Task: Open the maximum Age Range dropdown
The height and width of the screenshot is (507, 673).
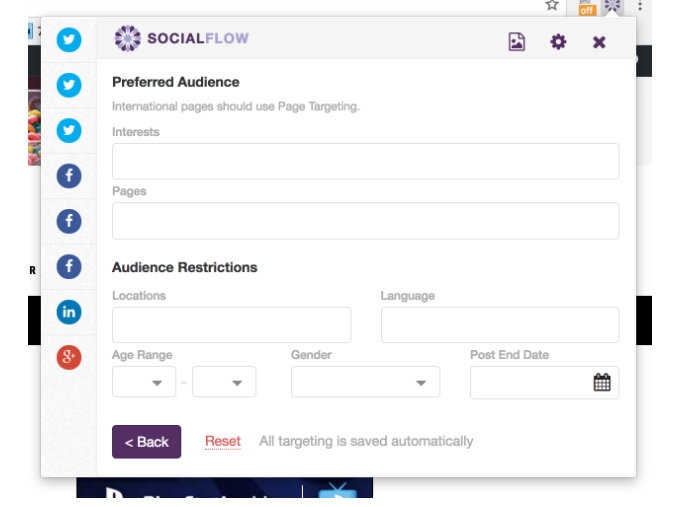Action: click(224, 382)
